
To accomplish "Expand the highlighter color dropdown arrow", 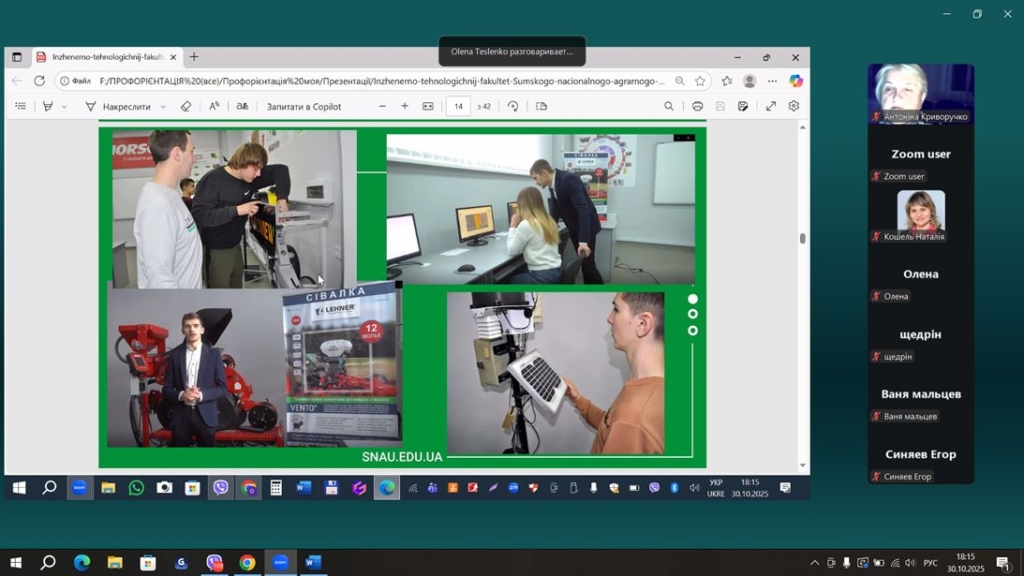I will [x=65, y=106].
